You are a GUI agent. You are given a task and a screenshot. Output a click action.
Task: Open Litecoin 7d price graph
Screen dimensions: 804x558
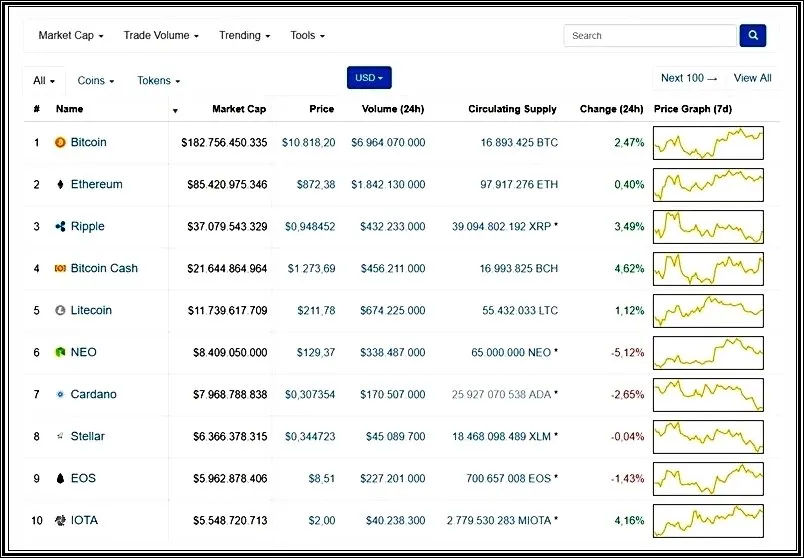[x=708, y=311]
